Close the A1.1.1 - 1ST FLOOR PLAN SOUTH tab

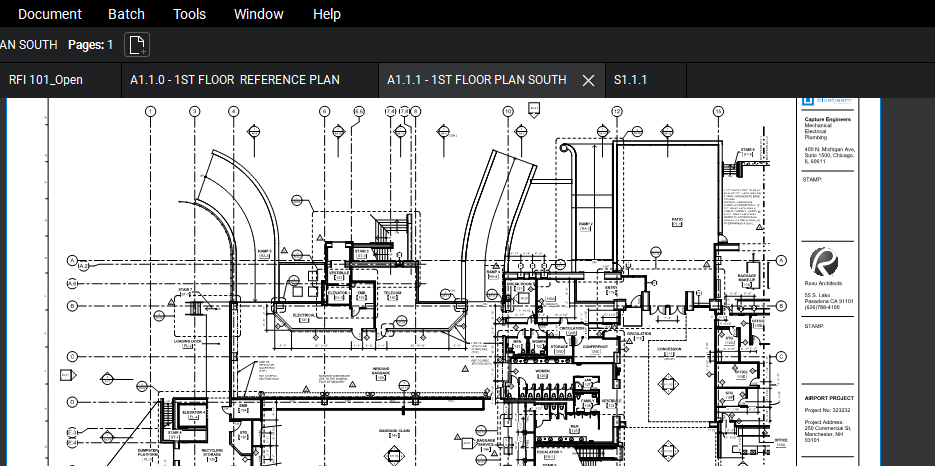(x=589, y=80)
